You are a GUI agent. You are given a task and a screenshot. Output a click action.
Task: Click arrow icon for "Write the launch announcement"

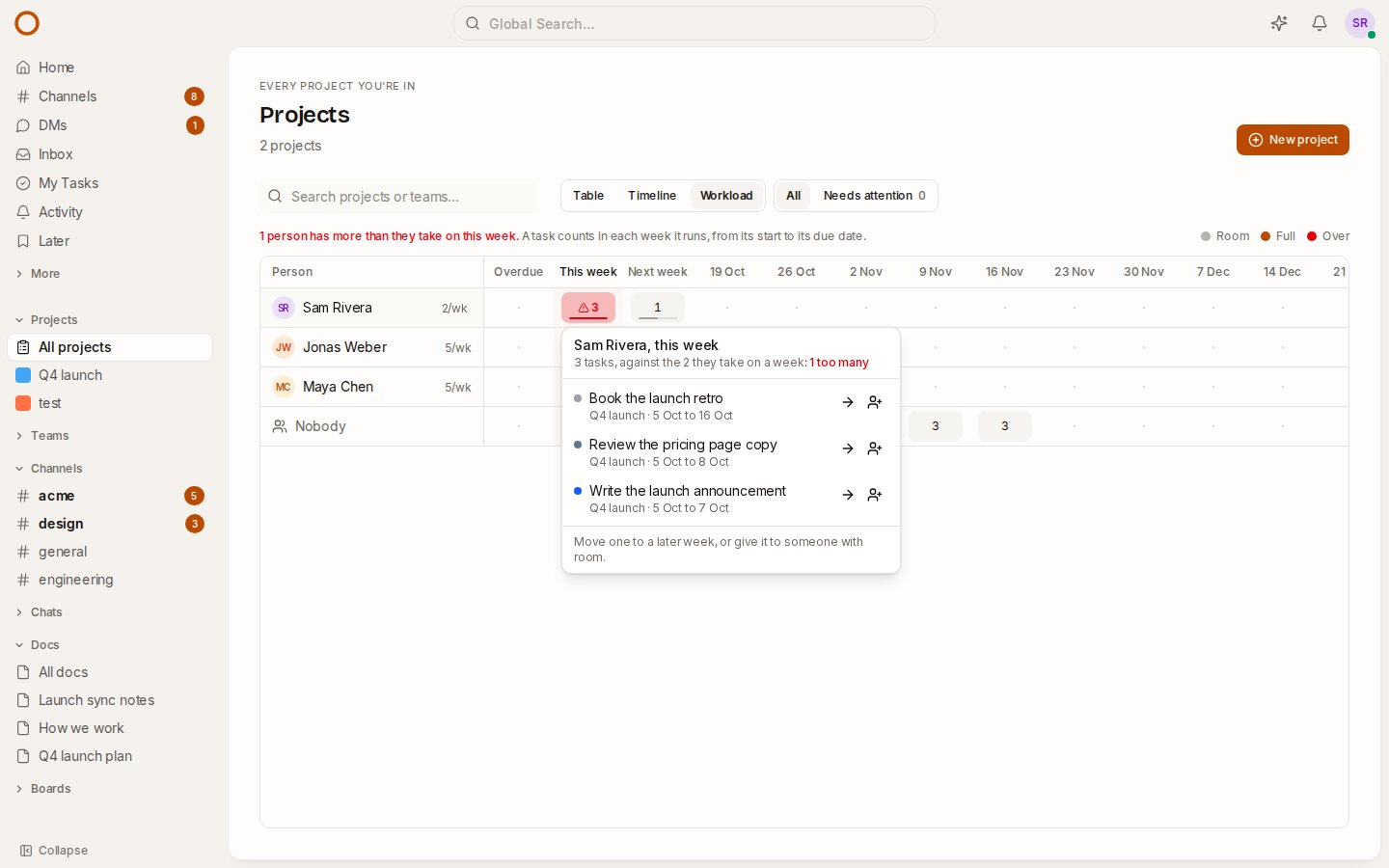tap(848, 495)
